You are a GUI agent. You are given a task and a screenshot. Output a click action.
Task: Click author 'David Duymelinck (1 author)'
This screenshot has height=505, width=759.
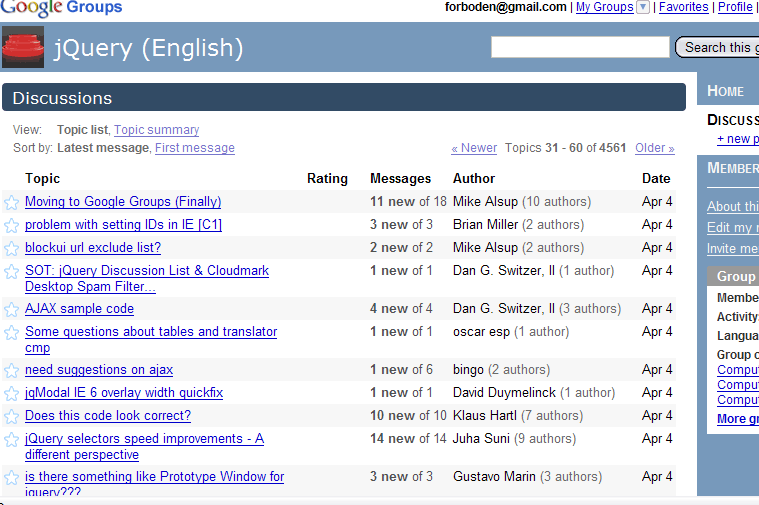point(534,393)
